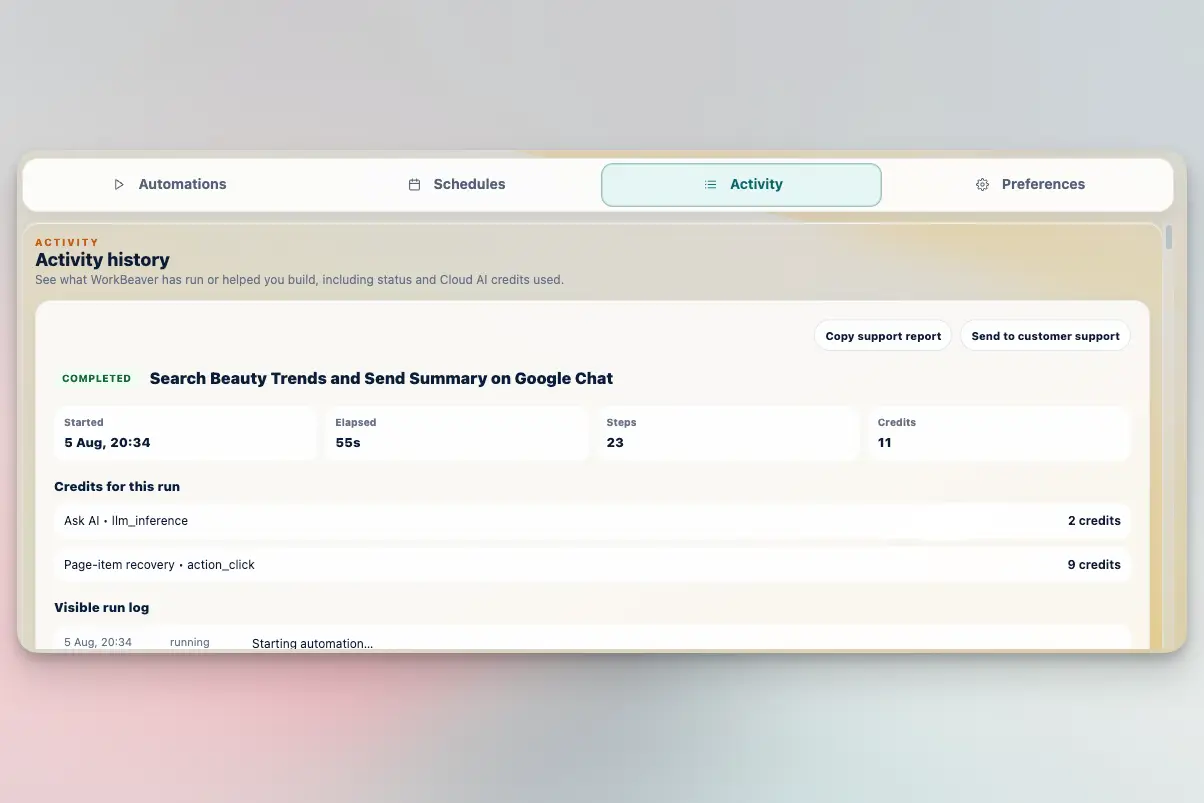Click the Elapsed 55s card

456,433
